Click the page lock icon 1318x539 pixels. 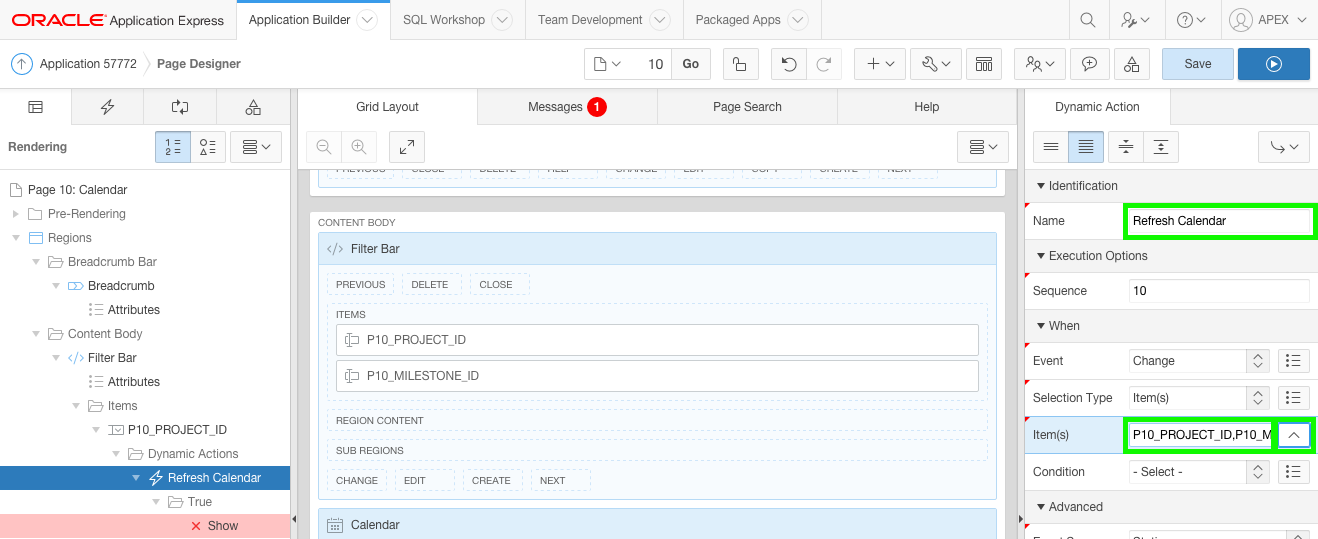click(x=739, y=64)
